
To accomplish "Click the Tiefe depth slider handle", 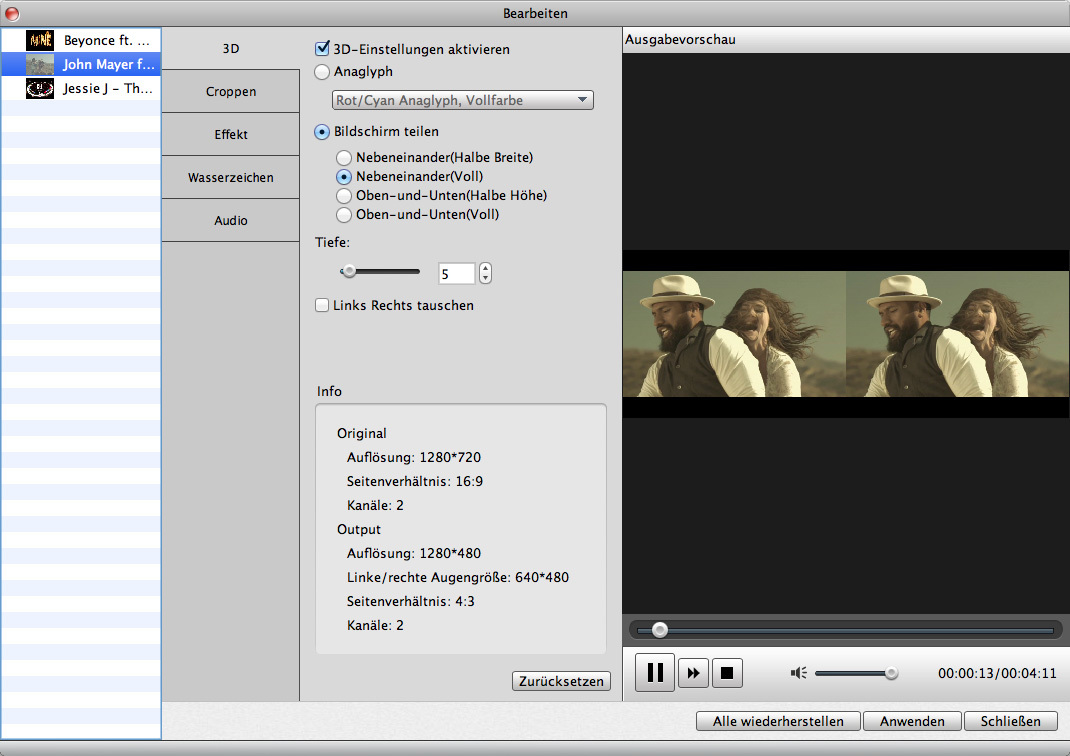I will 349,272.
